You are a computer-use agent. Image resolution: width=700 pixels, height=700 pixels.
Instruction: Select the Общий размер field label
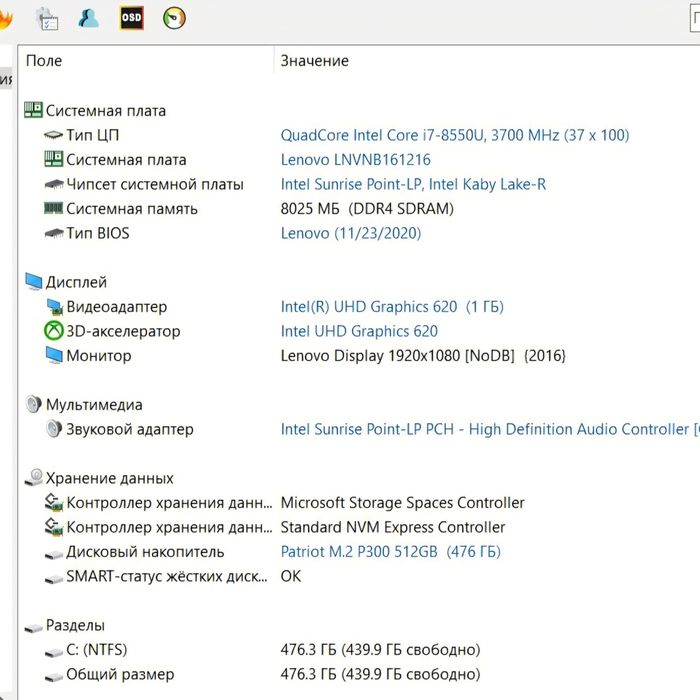pyautogui.click(x=120, y=674)
